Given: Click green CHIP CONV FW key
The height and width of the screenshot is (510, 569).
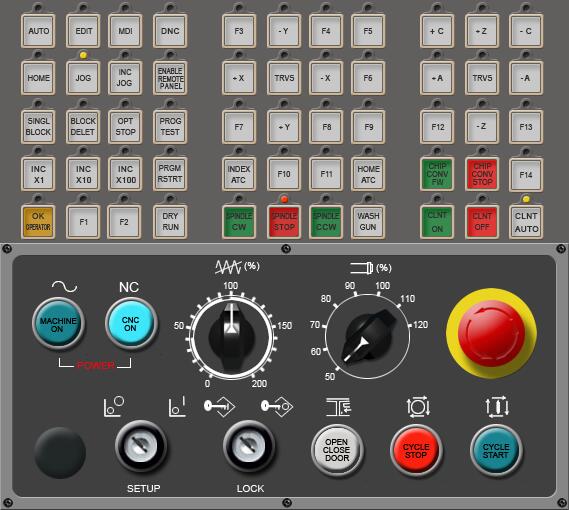Looking at the screenshot, I should 437,174.
